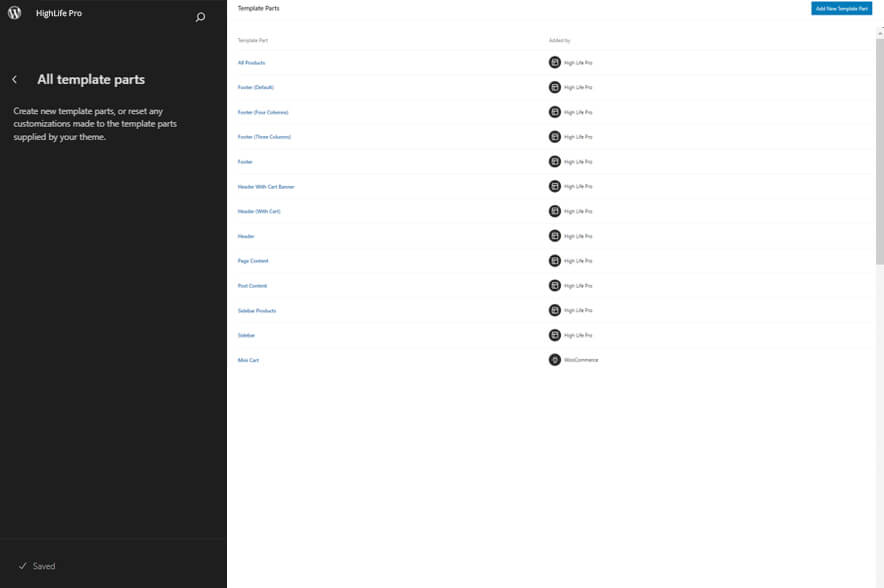Open the Post Content template part
Viewport: 884px width, 588px height.
[x=252, y=286]
